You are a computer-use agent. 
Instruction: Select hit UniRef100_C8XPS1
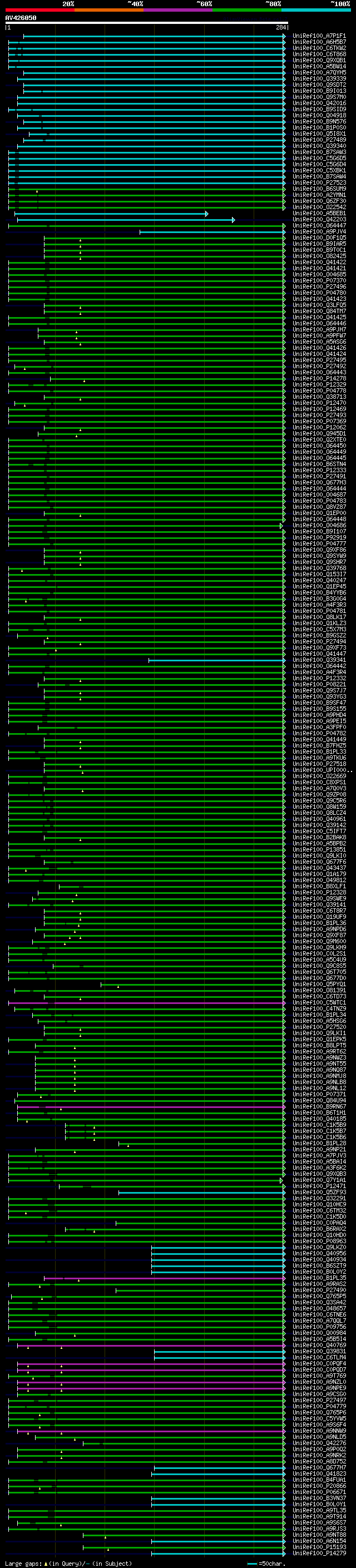319,782
